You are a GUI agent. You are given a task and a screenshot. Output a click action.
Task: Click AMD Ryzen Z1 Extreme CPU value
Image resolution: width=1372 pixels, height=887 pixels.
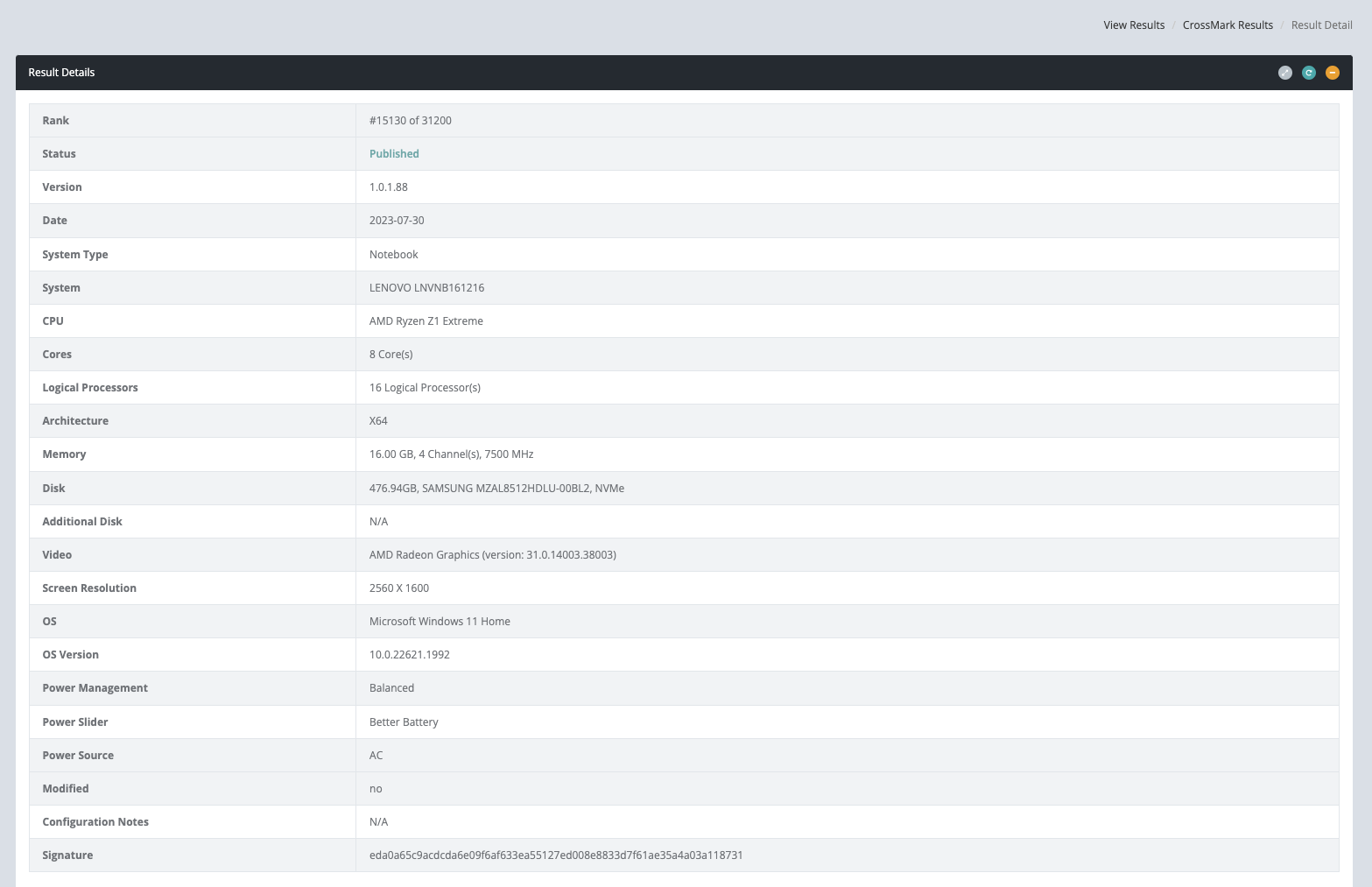coord(426,321)
